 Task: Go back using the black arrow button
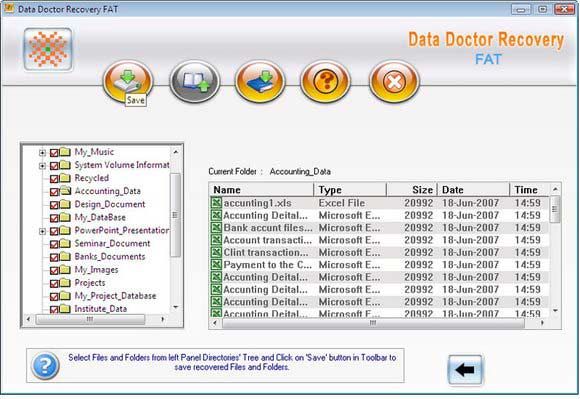click(x=465, y=369)
